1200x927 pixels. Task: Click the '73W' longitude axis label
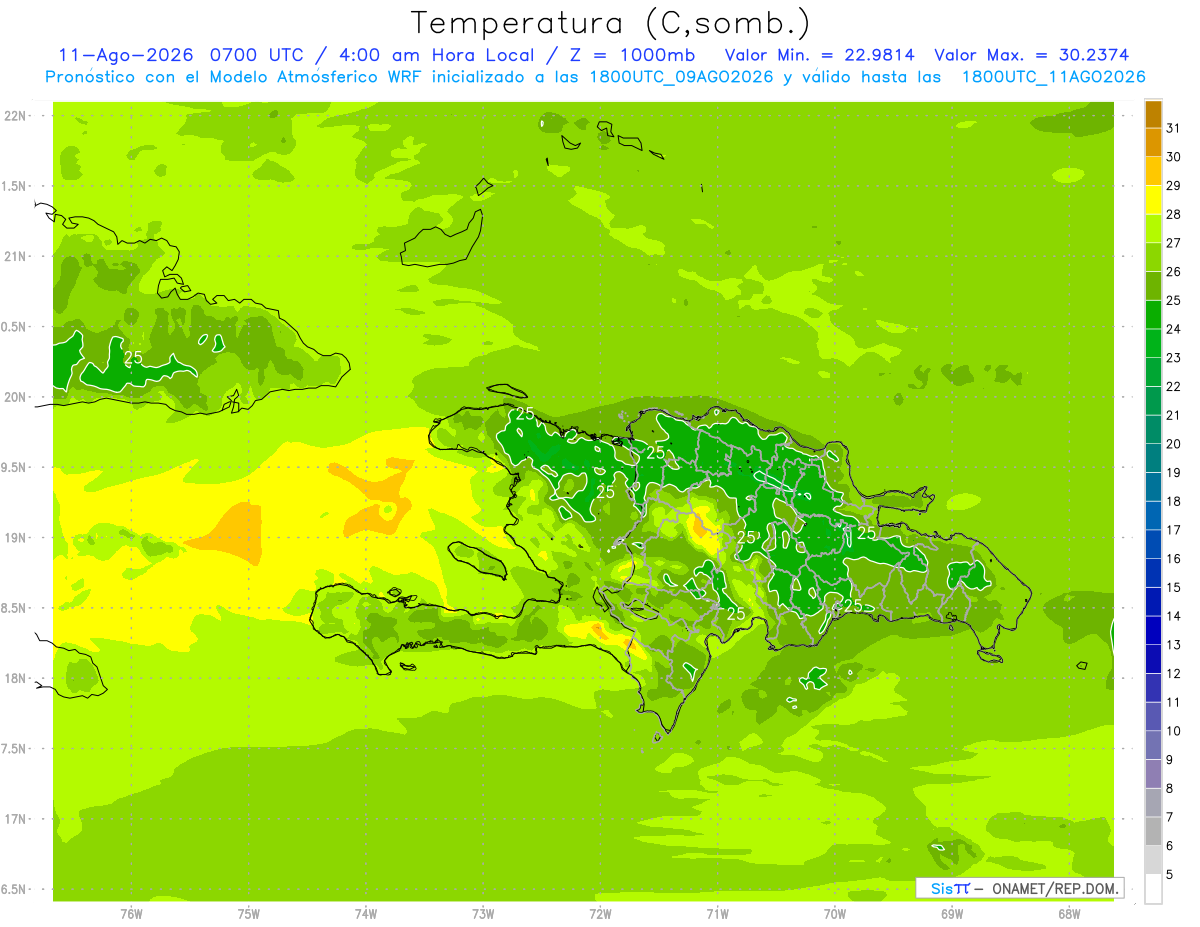pyautogui.click(x=483, y=914)
